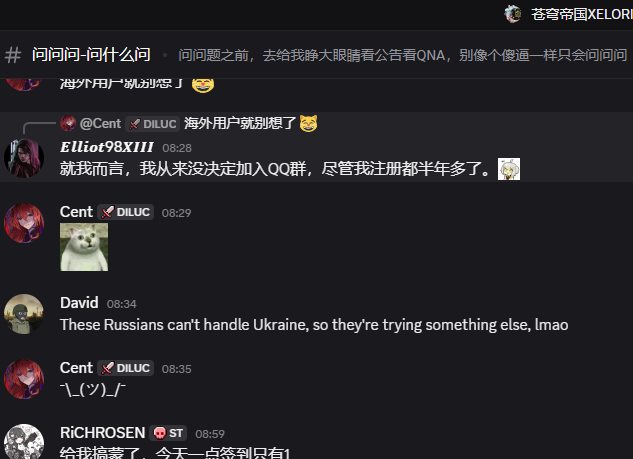Click Cent's avatar next to shrug message
This screenshot has height=459, width=633.
point(24,379)
